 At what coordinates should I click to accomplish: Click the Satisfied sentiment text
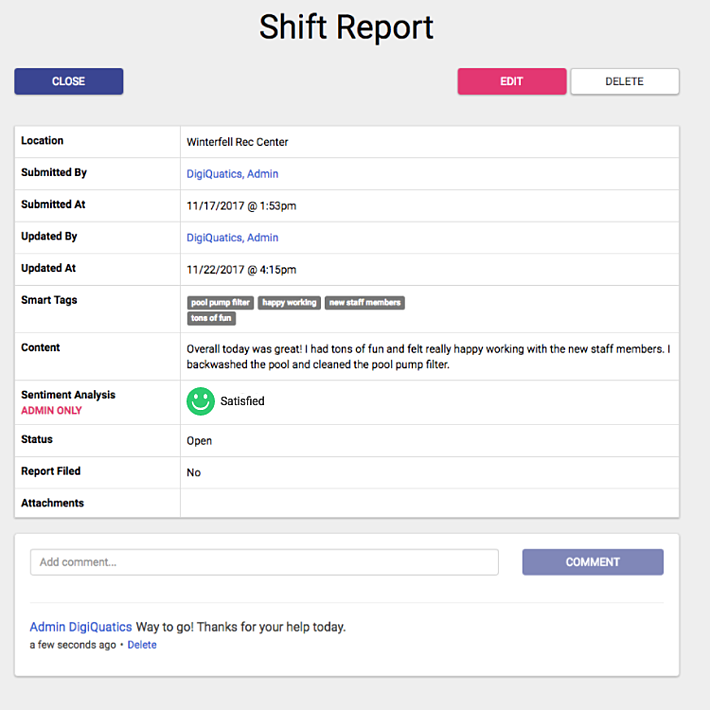point(242,401)
